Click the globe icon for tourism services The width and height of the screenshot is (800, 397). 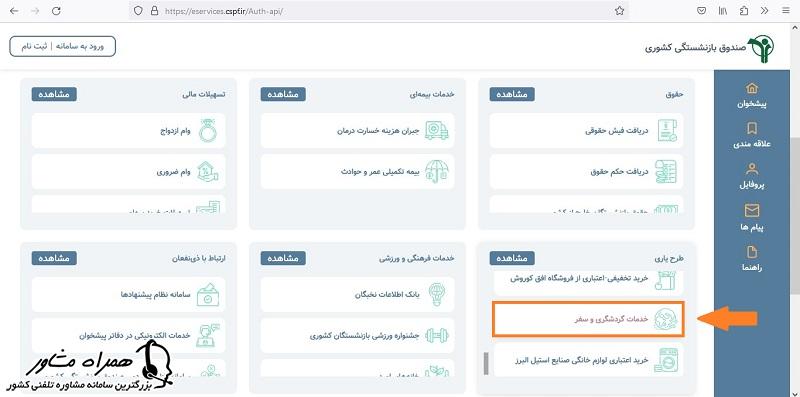point(666,319)
